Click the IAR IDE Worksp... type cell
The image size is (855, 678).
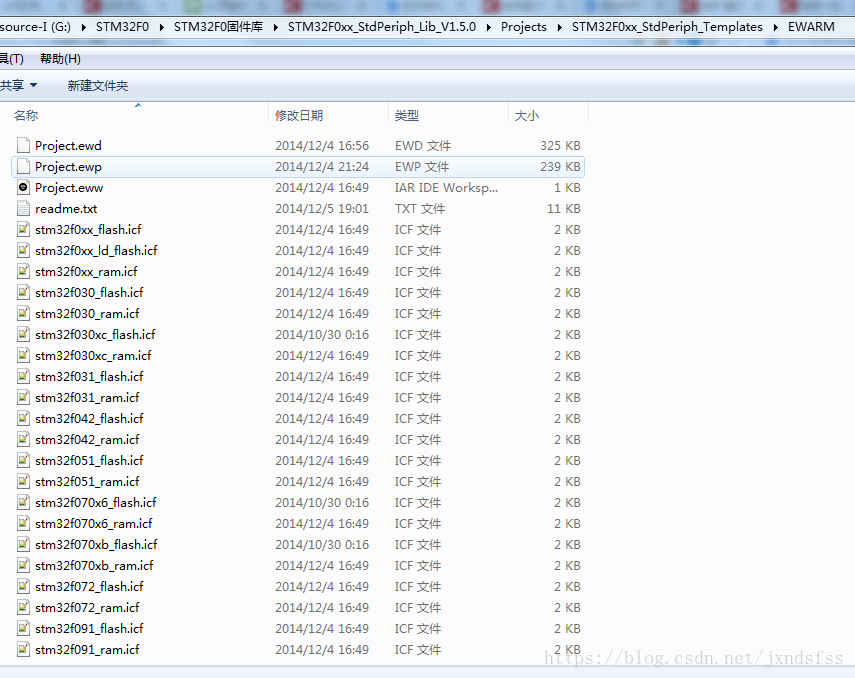(x=446, y=188)
